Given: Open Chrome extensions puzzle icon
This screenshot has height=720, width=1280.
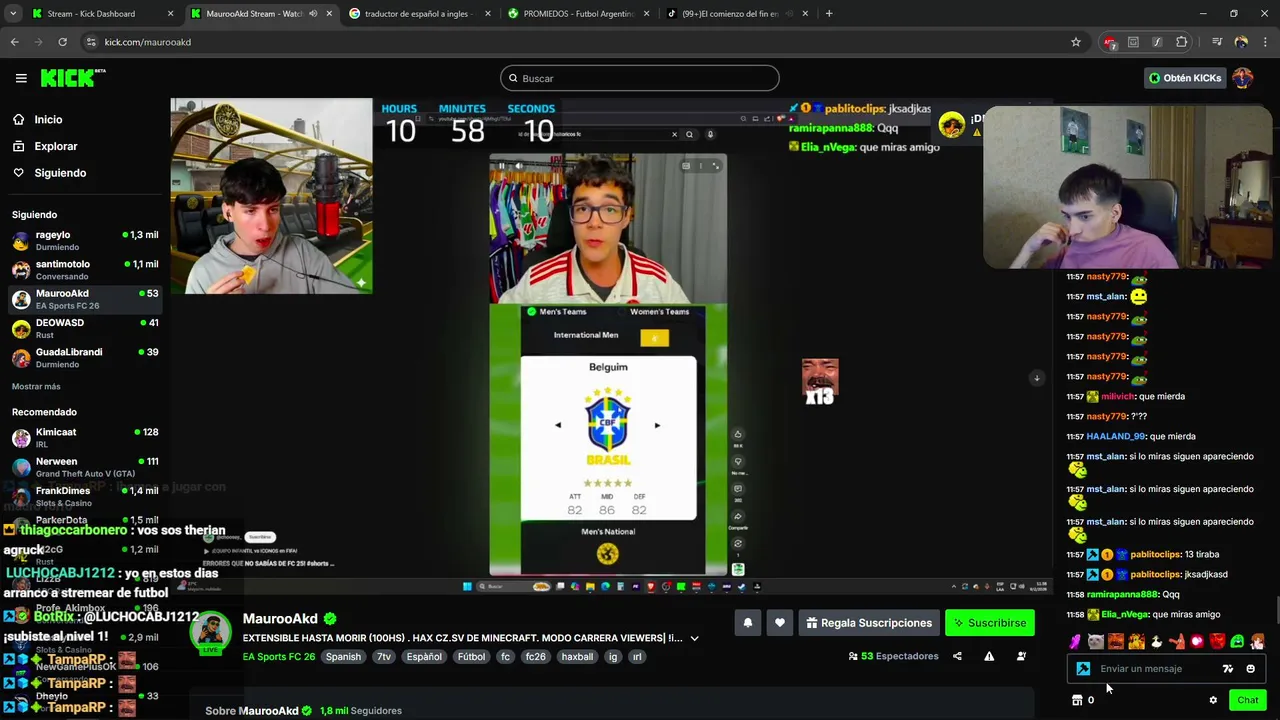Looking at the screenshot, I should (x=1182, y=42).
